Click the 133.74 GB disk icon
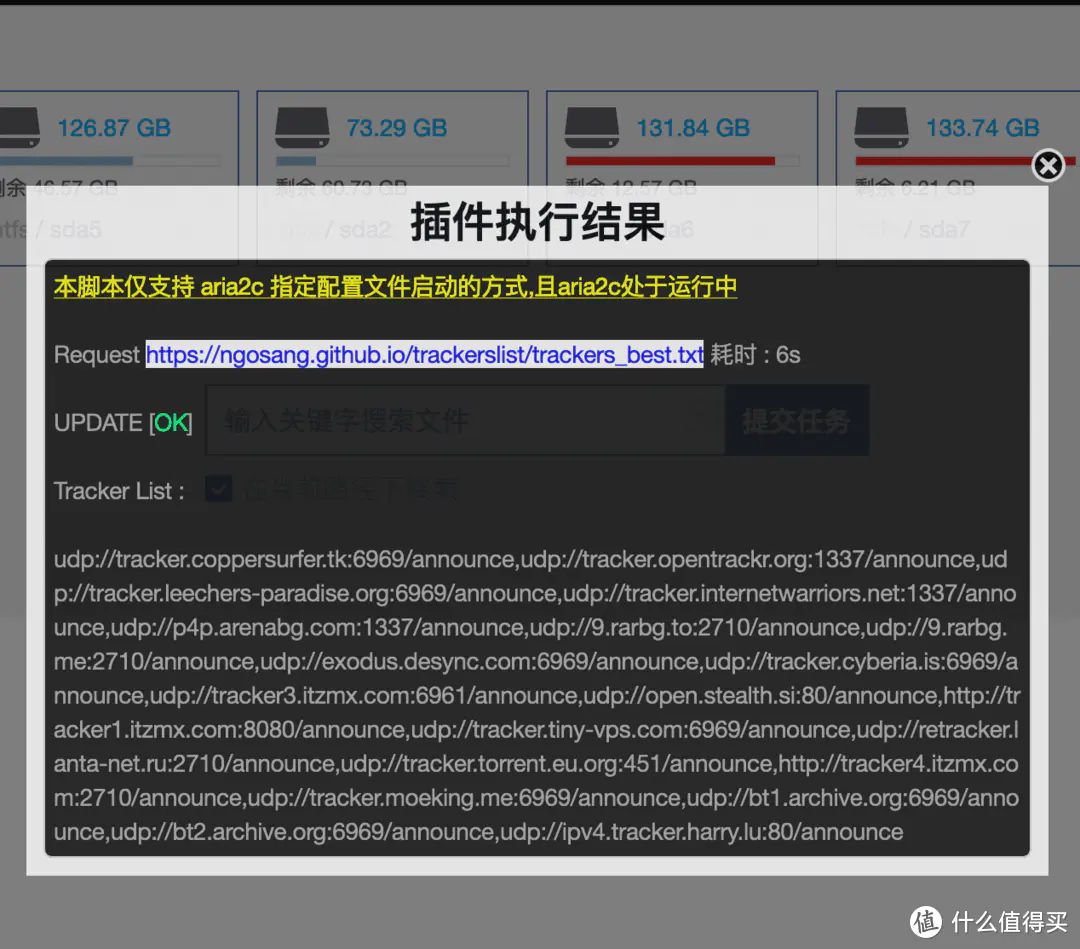Viewport: 1080px width, 949px height. point(881,127)
